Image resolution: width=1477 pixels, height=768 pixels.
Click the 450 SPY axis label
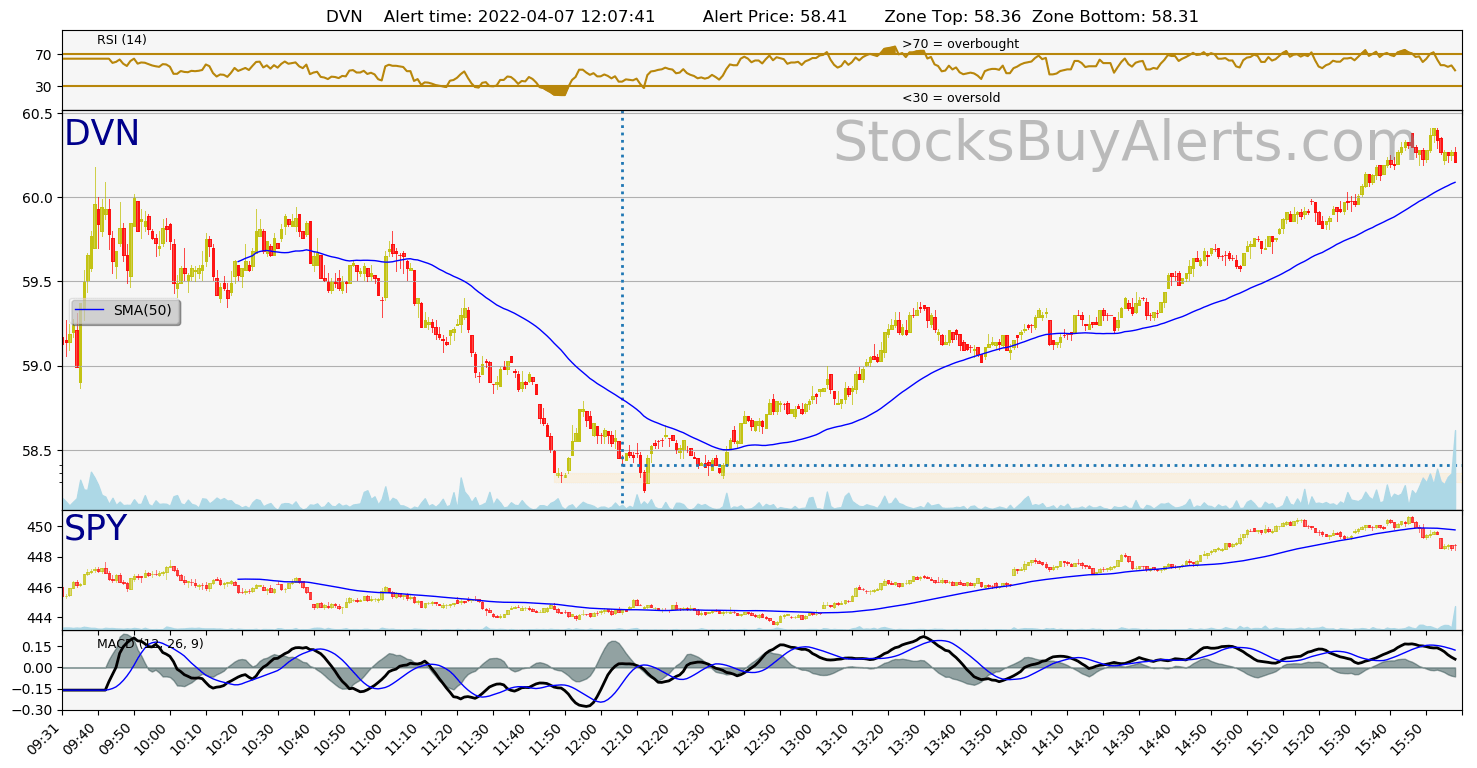[40, 527]
